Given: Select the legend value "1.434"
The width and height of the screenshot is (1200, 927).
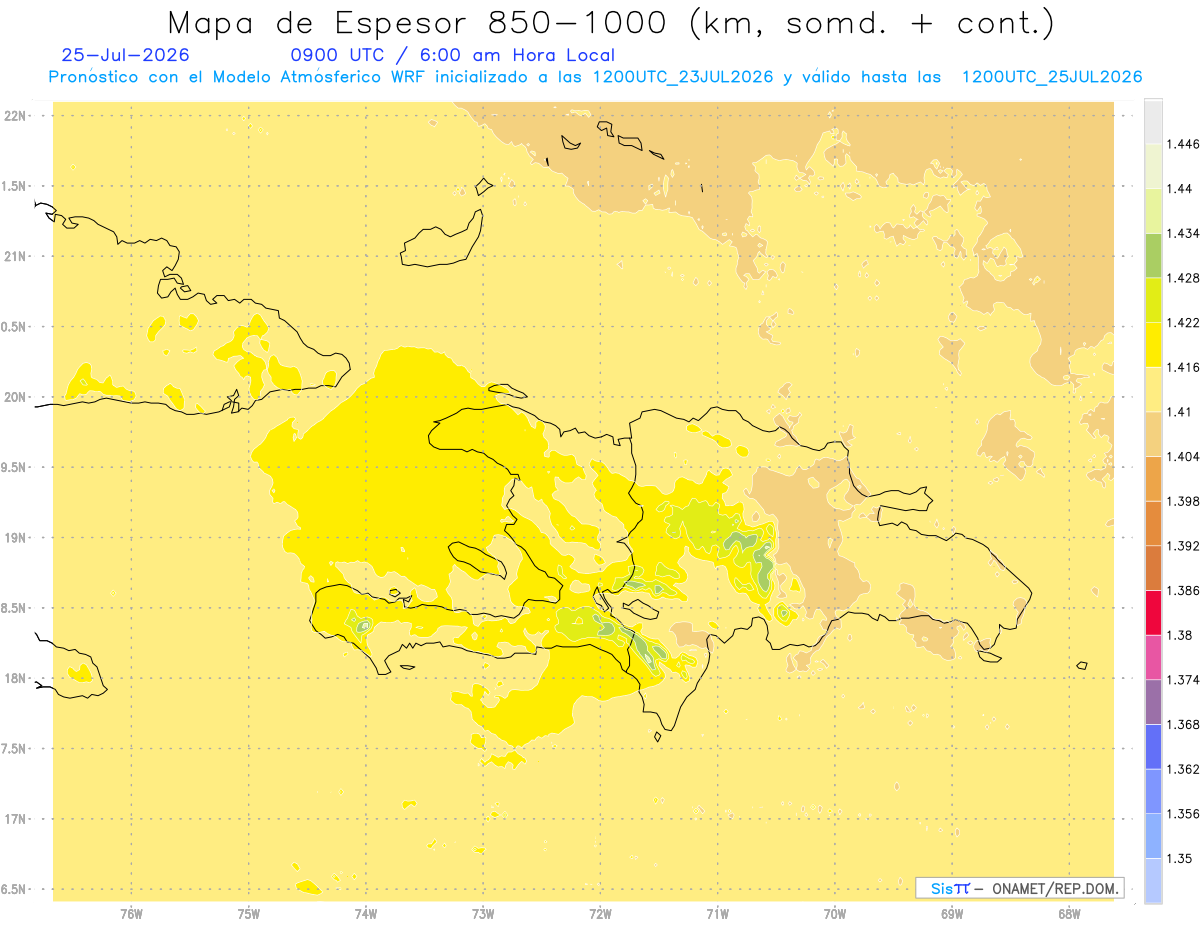Looking at the screenshot, I should coord(1183,233).
